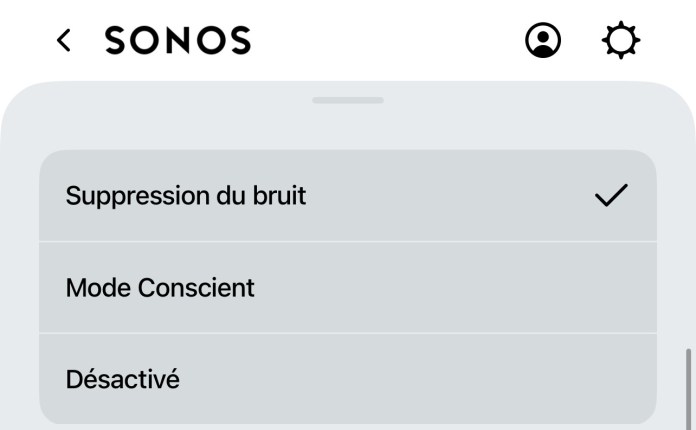The width and height of the screenshot is (696, 430).
Task: Click the vertical scrollbar thumb
Action: click(688, 389)
